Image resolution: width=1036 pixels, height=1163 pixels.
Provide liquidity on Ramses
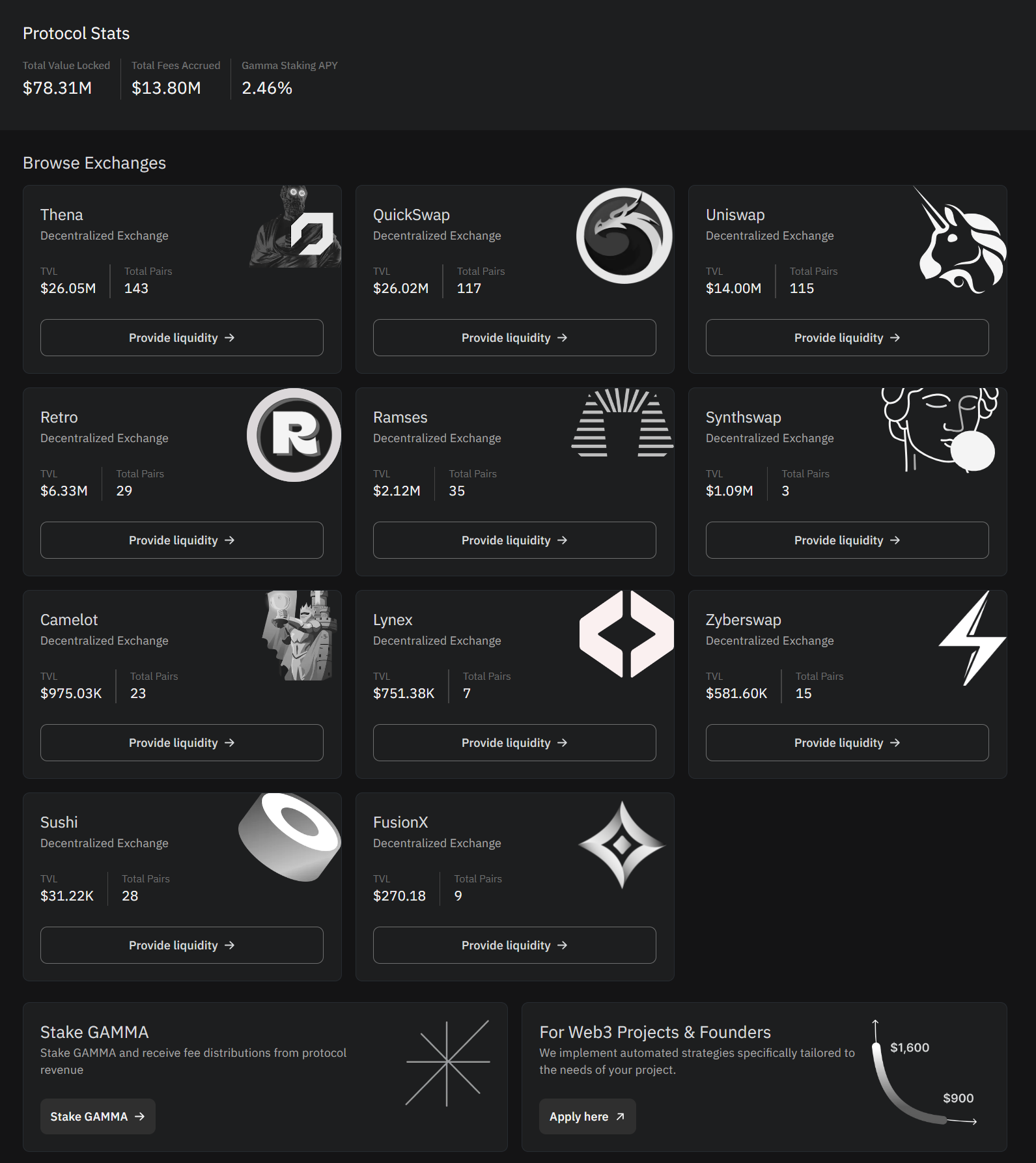(514, 540)
